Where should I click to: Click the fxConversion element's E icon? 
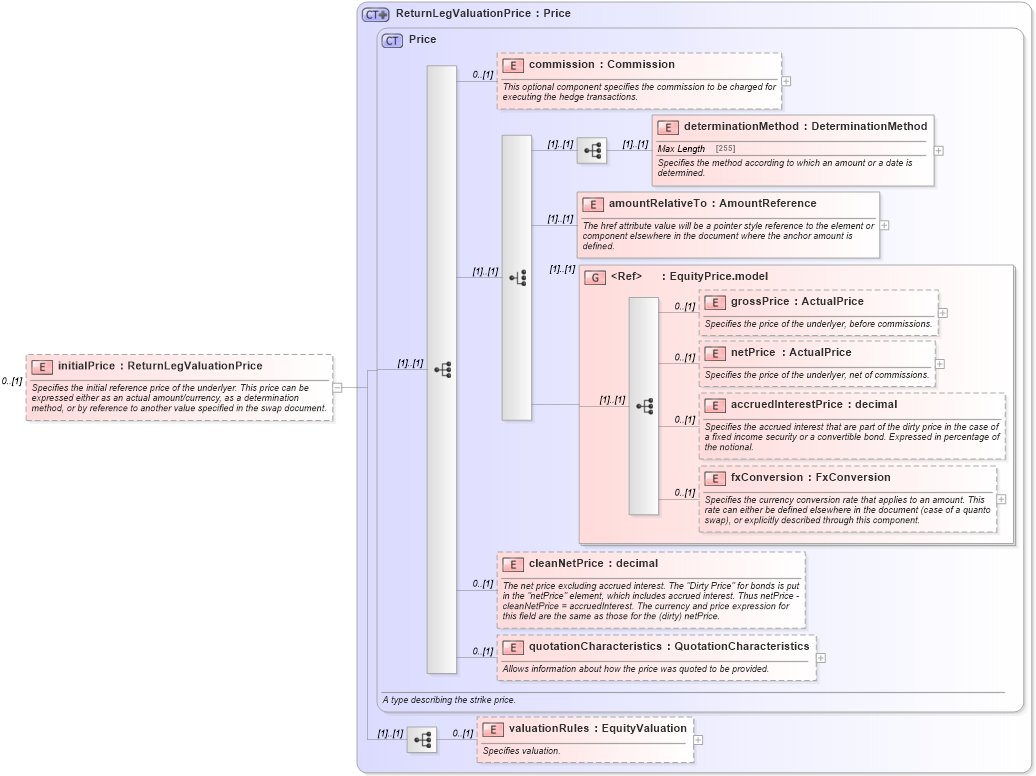pos(715,479)
